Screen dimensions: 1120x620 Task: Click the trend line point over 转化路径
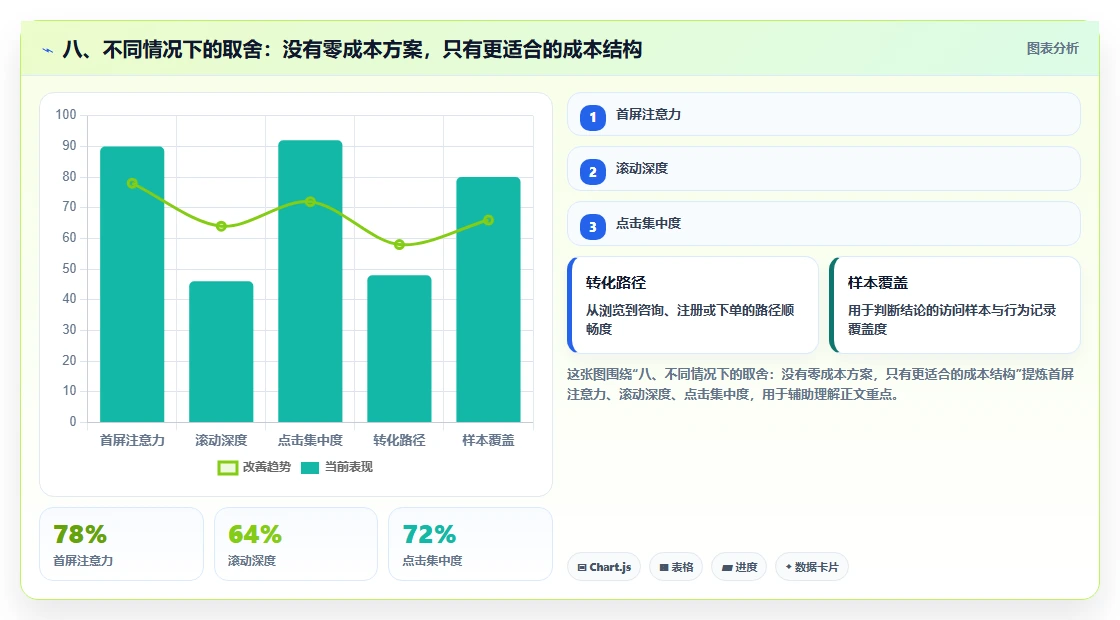[x=399, y=245]
